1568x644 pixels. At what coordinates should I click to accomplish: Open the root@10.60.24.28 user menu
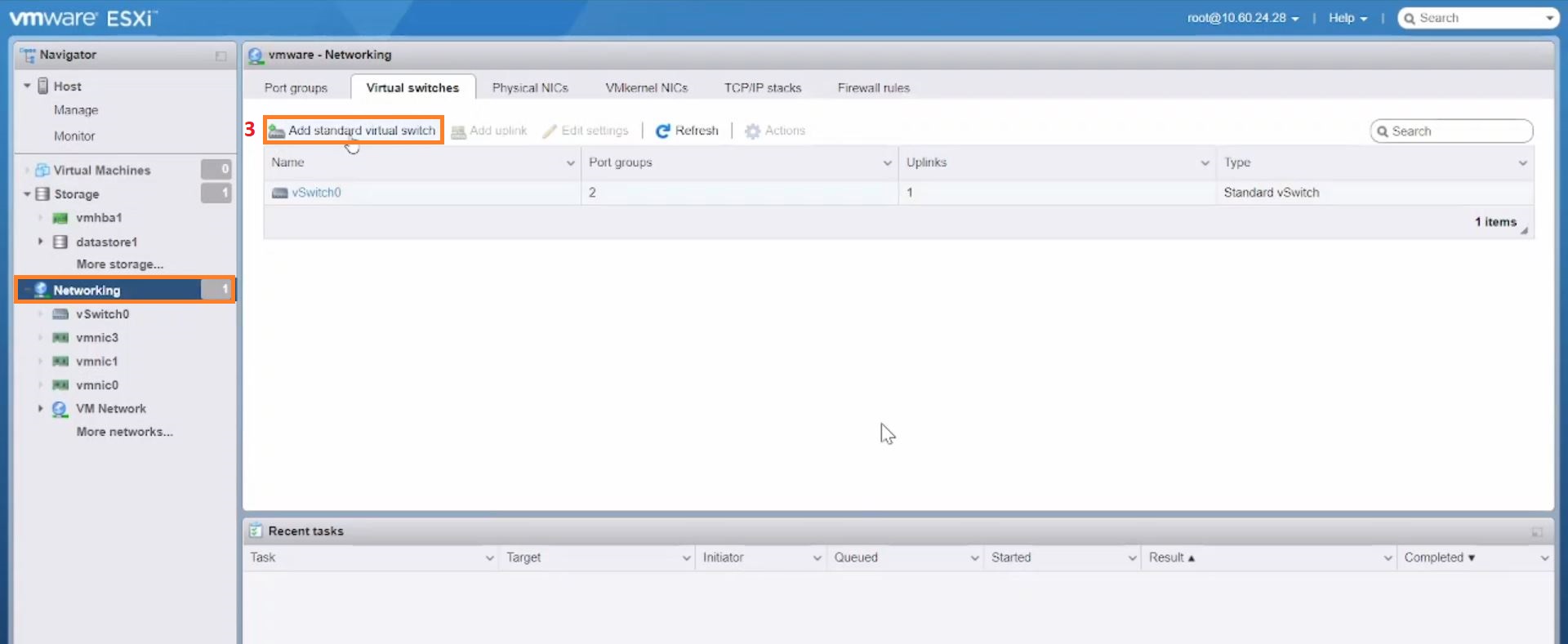[1243, 18]
